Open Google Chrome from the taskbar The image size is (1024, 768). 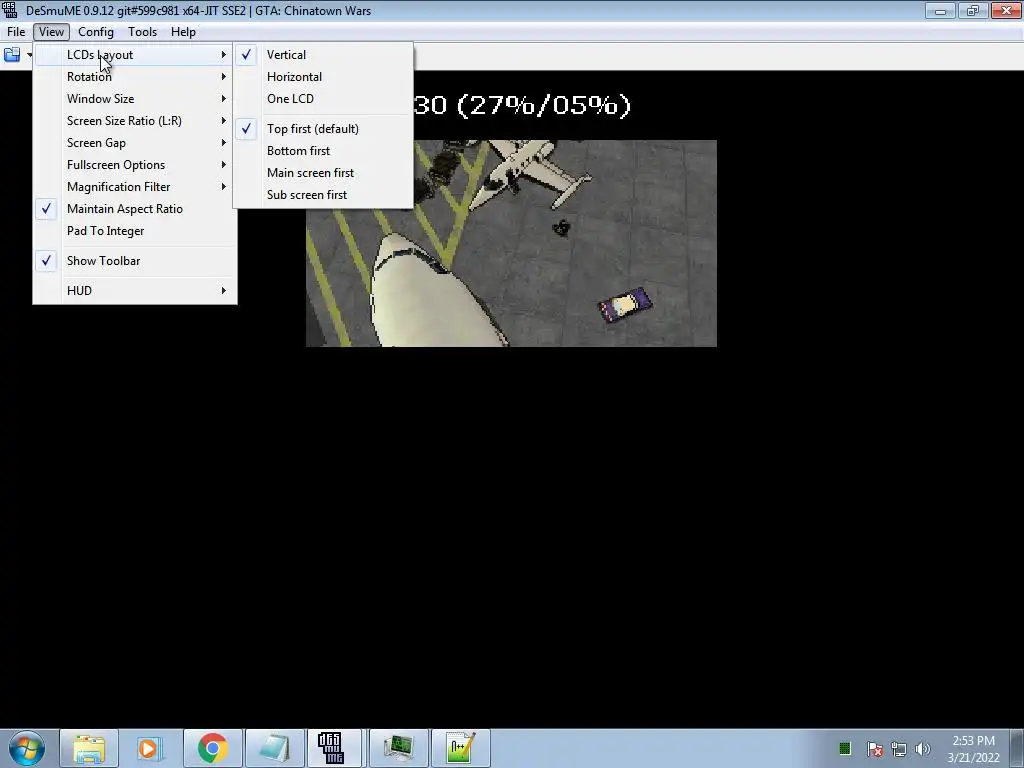click(x=212, y=748)
